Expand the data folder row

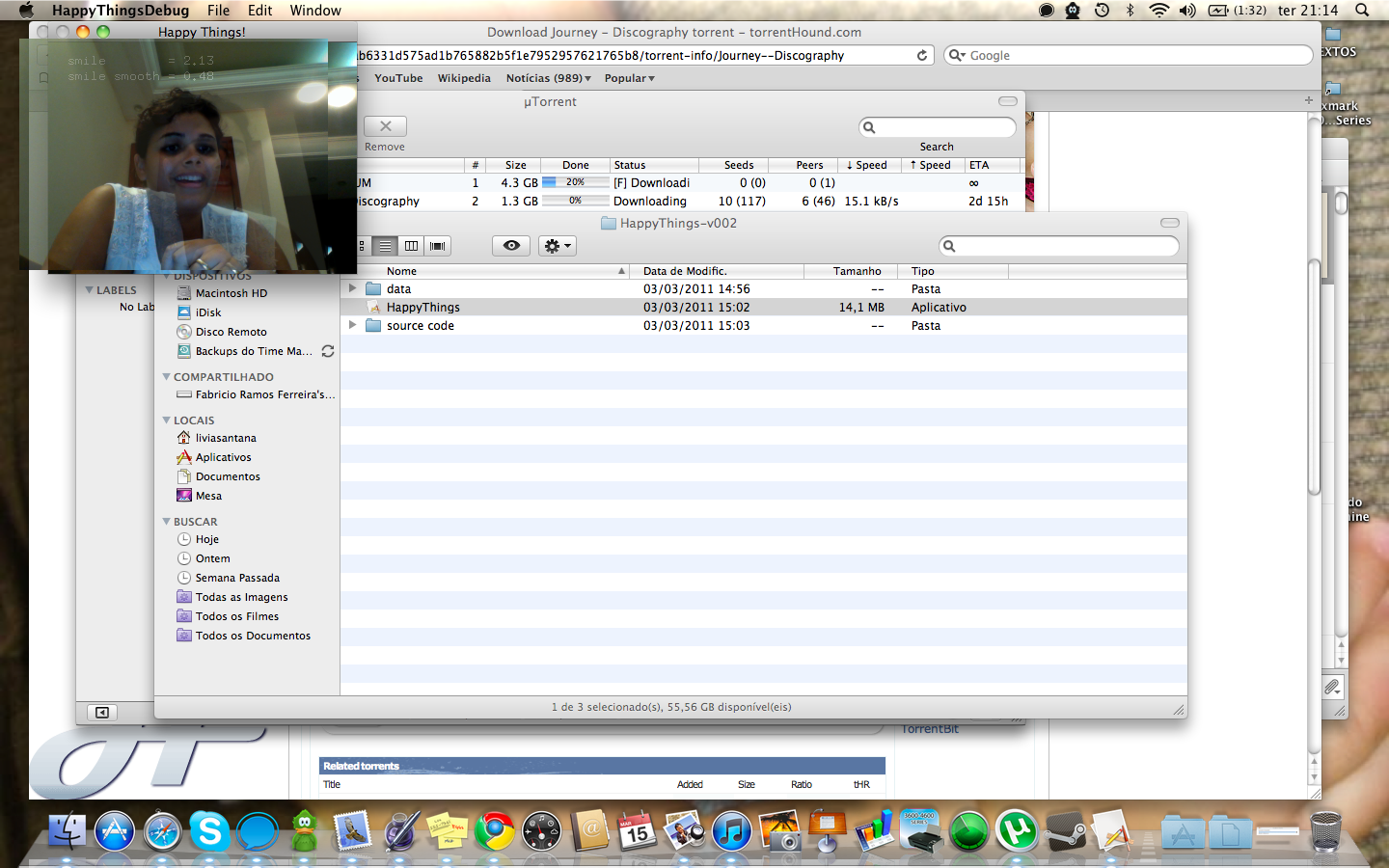(353, 288)
